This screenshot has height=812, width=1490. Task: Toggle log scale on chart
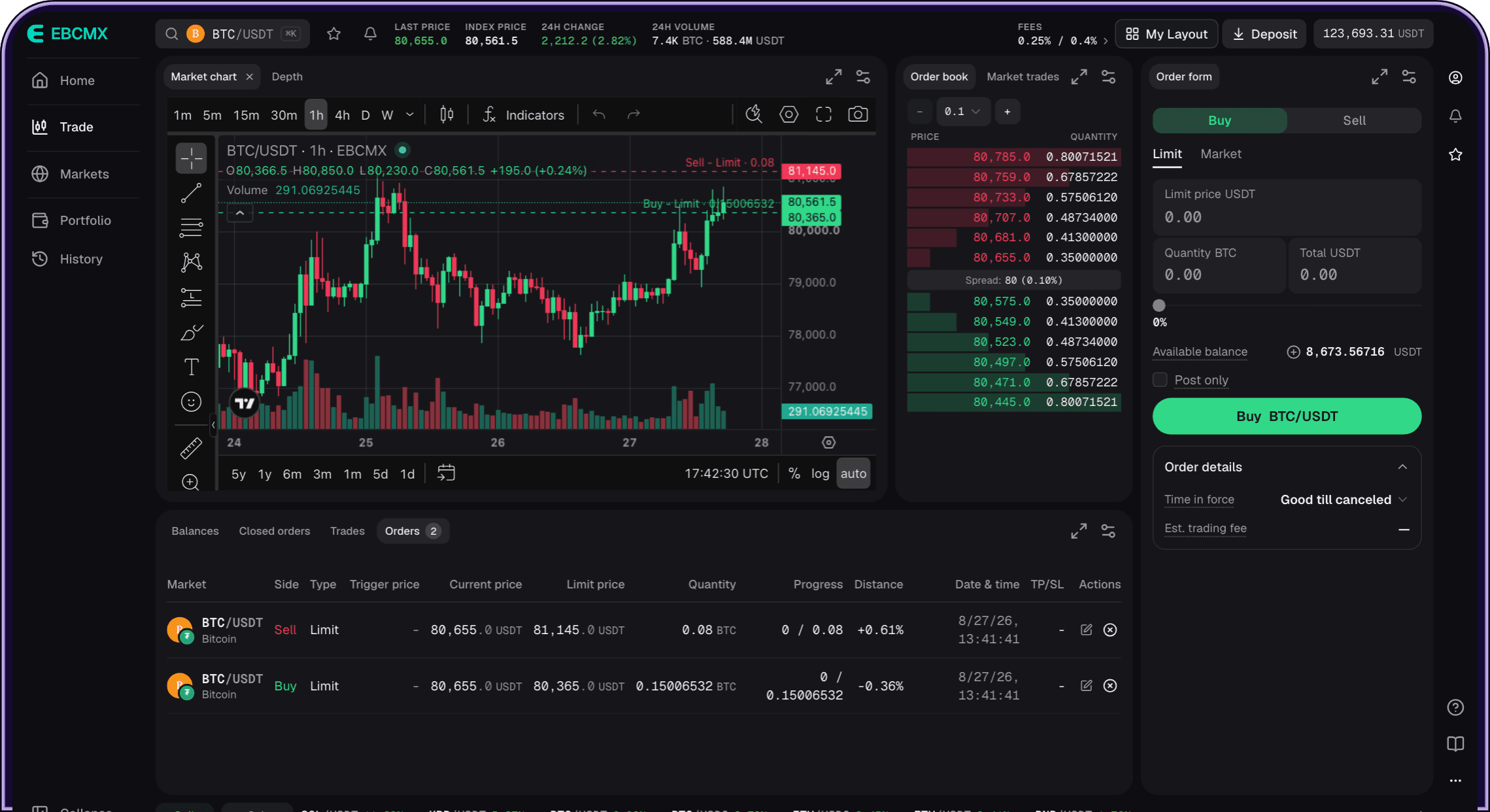[x=820, y=474]
